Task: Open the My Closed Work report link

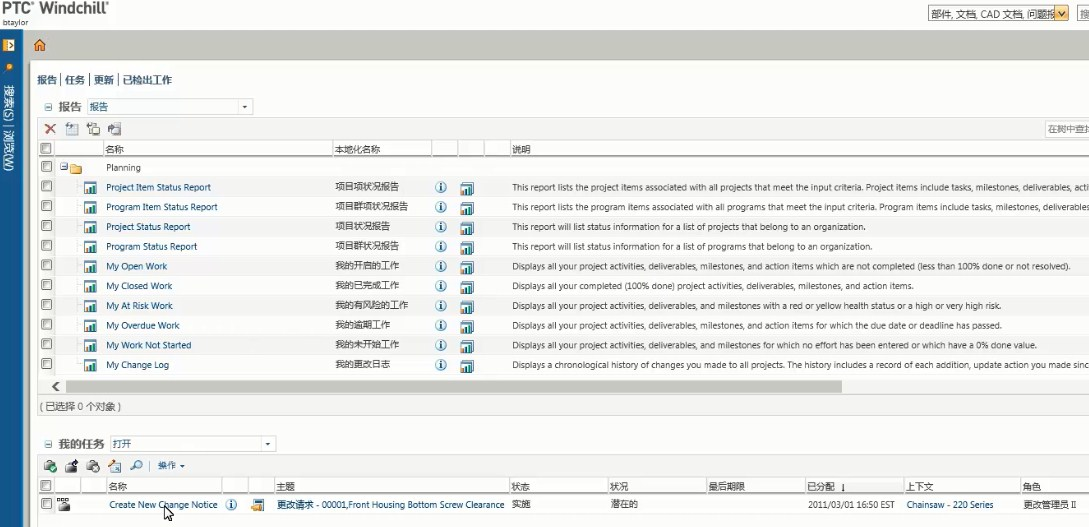Action: pos(139,286)
